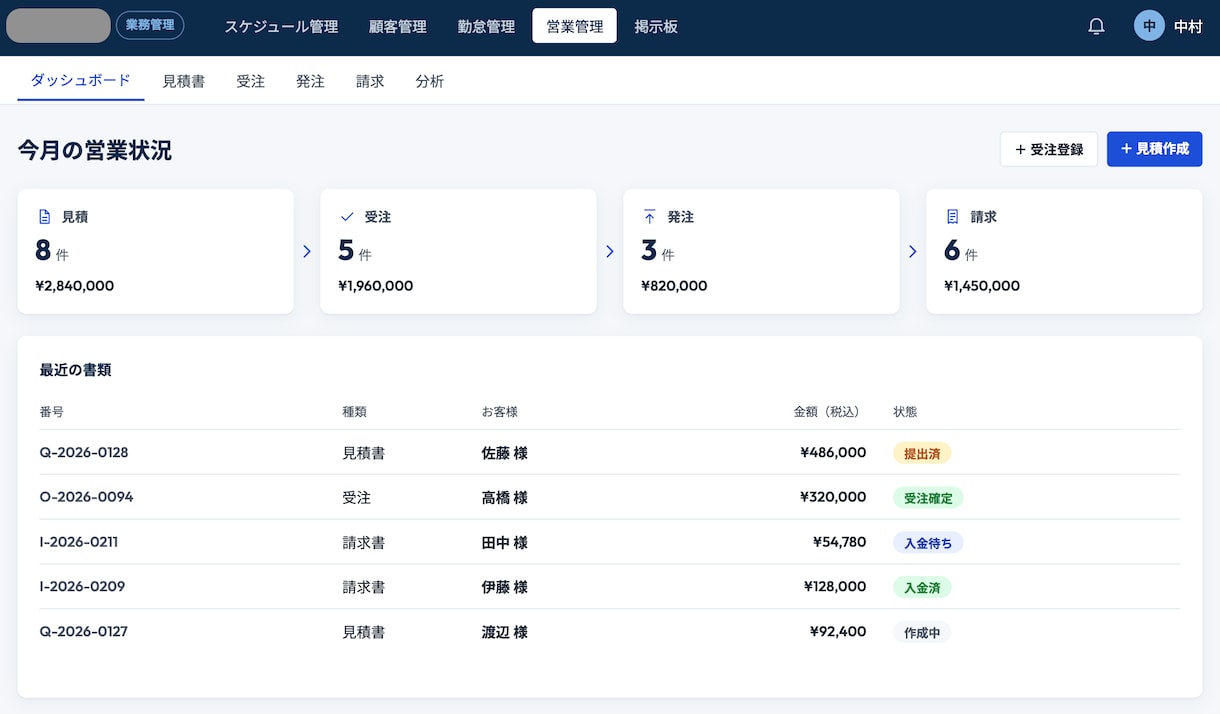Screen dimensions: 1220x714
Task: Click the chevron between 受注 and 発注 cards
Action: (610, 252)
